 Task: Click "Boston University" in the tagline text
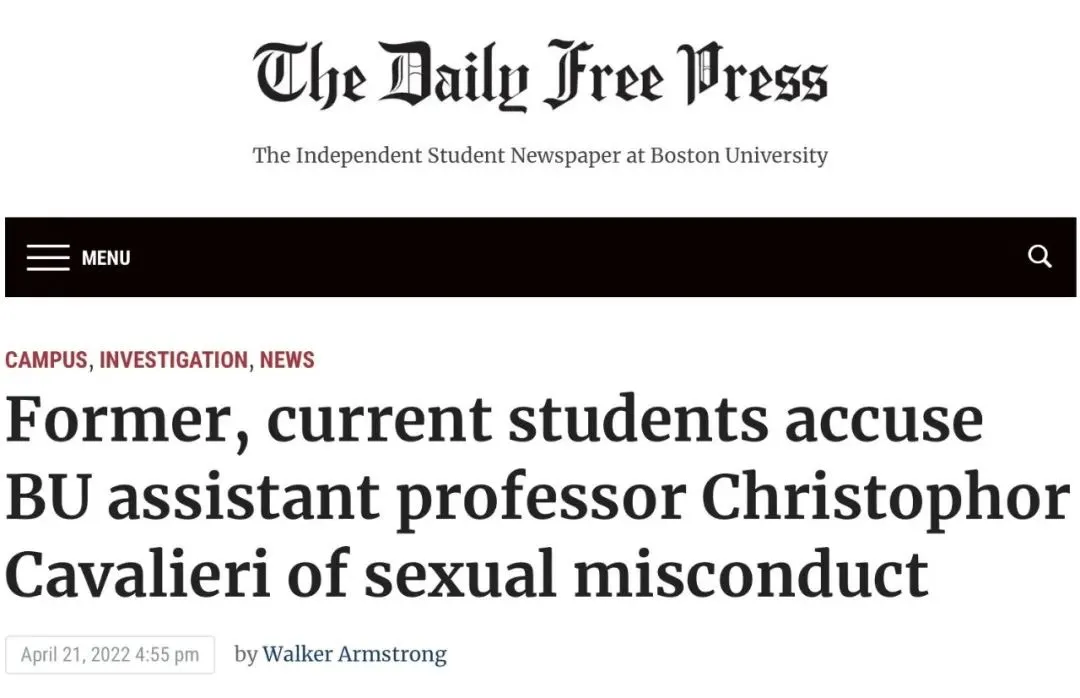pos(739,156)
